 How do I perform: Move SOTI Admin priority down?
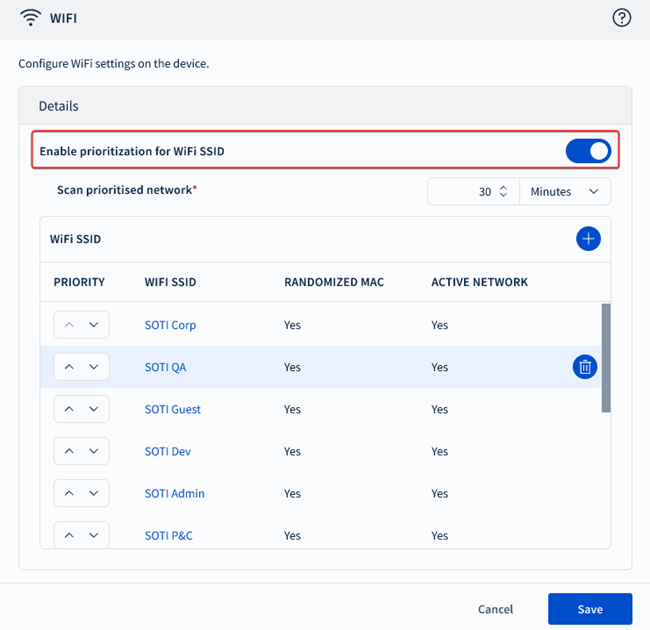(x=94, y=493)
